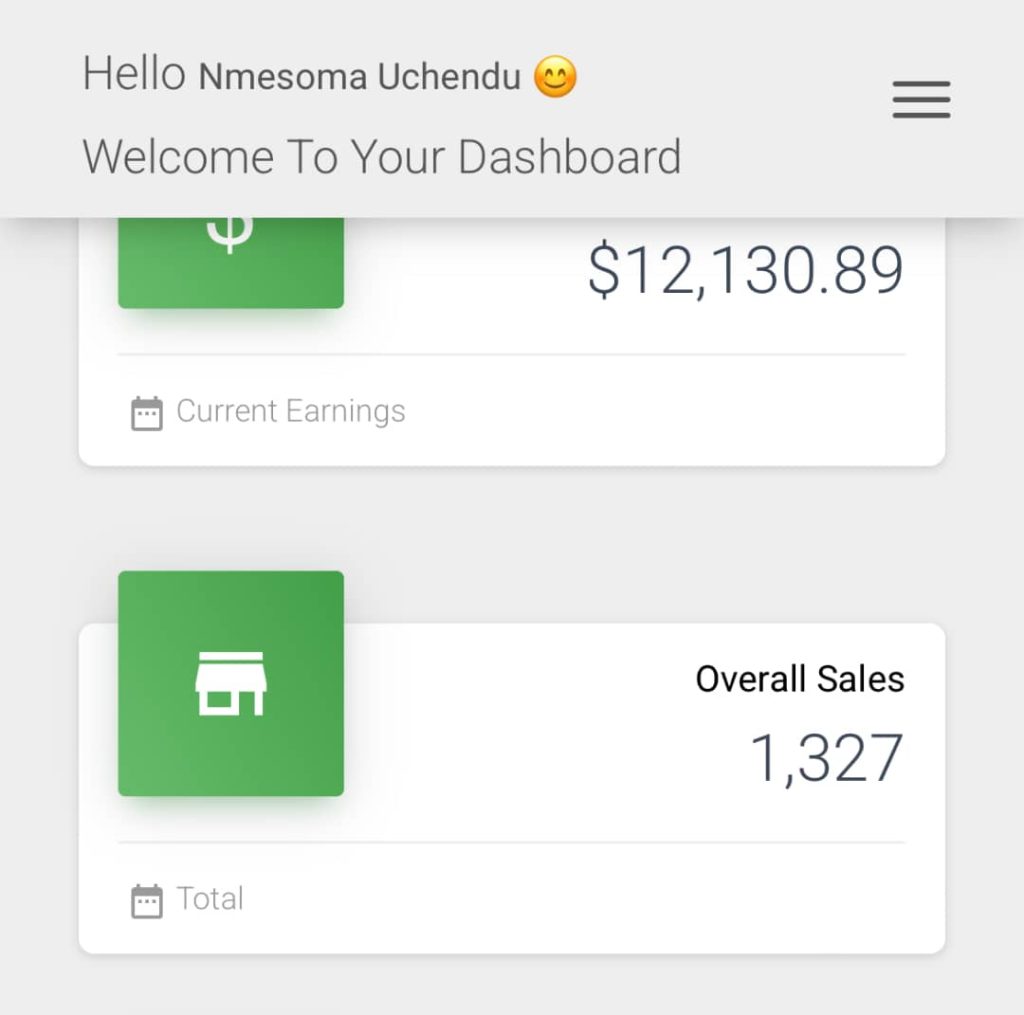Select the username Nmesoma Uchendu
The image size is (1024, 1015).
click(360, 78)
